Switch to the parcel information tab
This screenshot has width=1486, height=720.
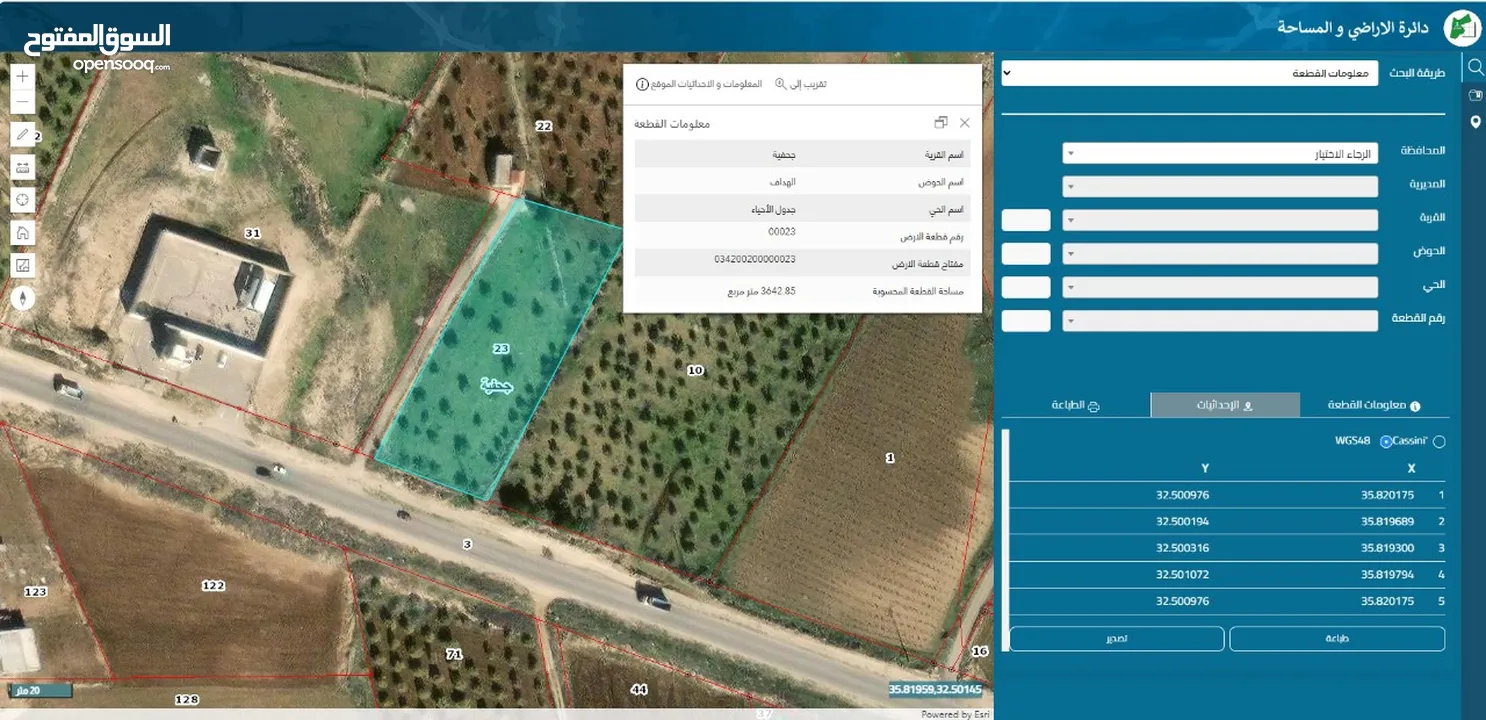tap(1374, 405)
